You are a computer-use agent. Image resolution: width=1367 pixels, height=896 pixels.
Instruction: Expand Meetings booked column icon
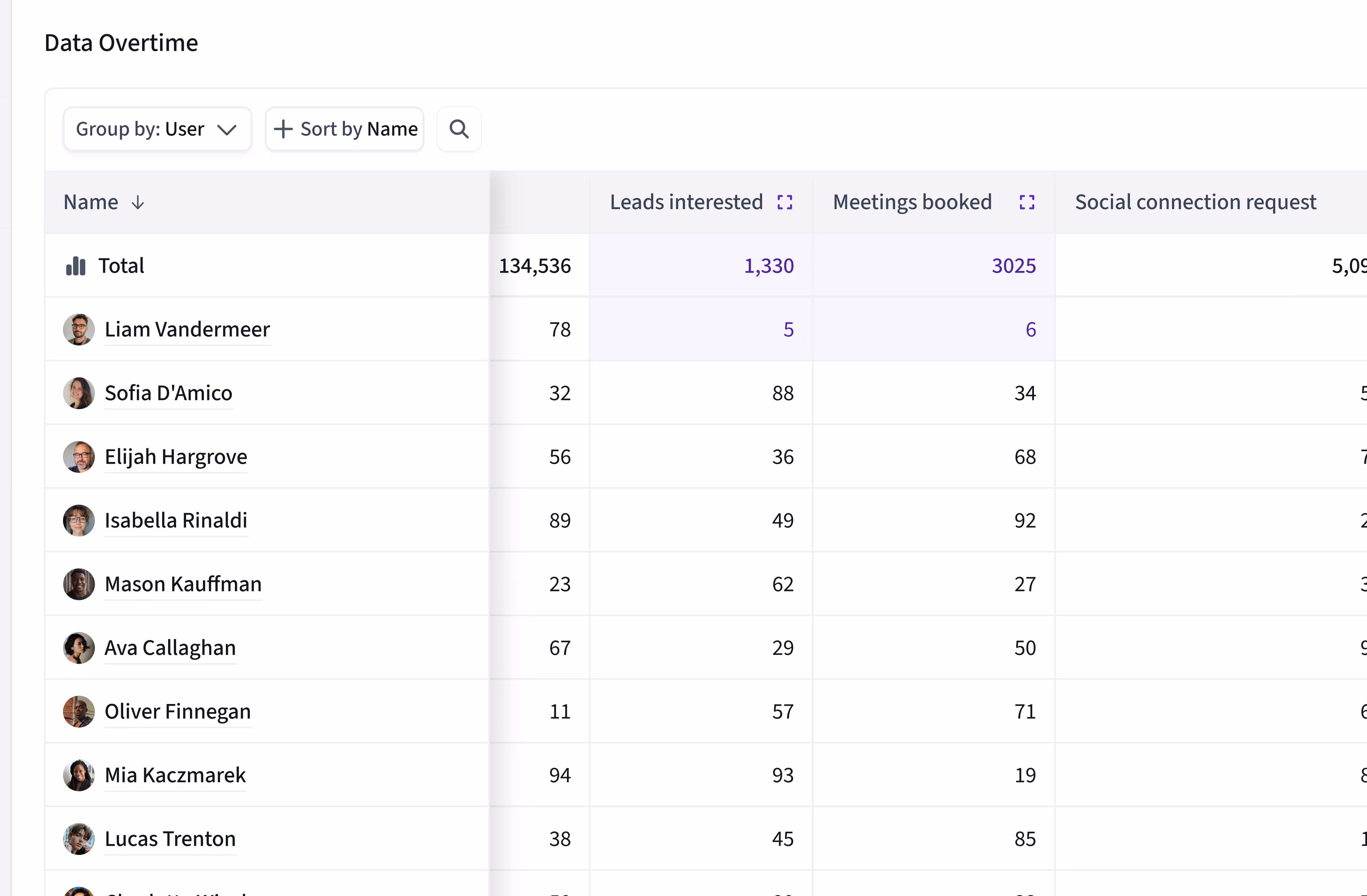pos(1027,202)
